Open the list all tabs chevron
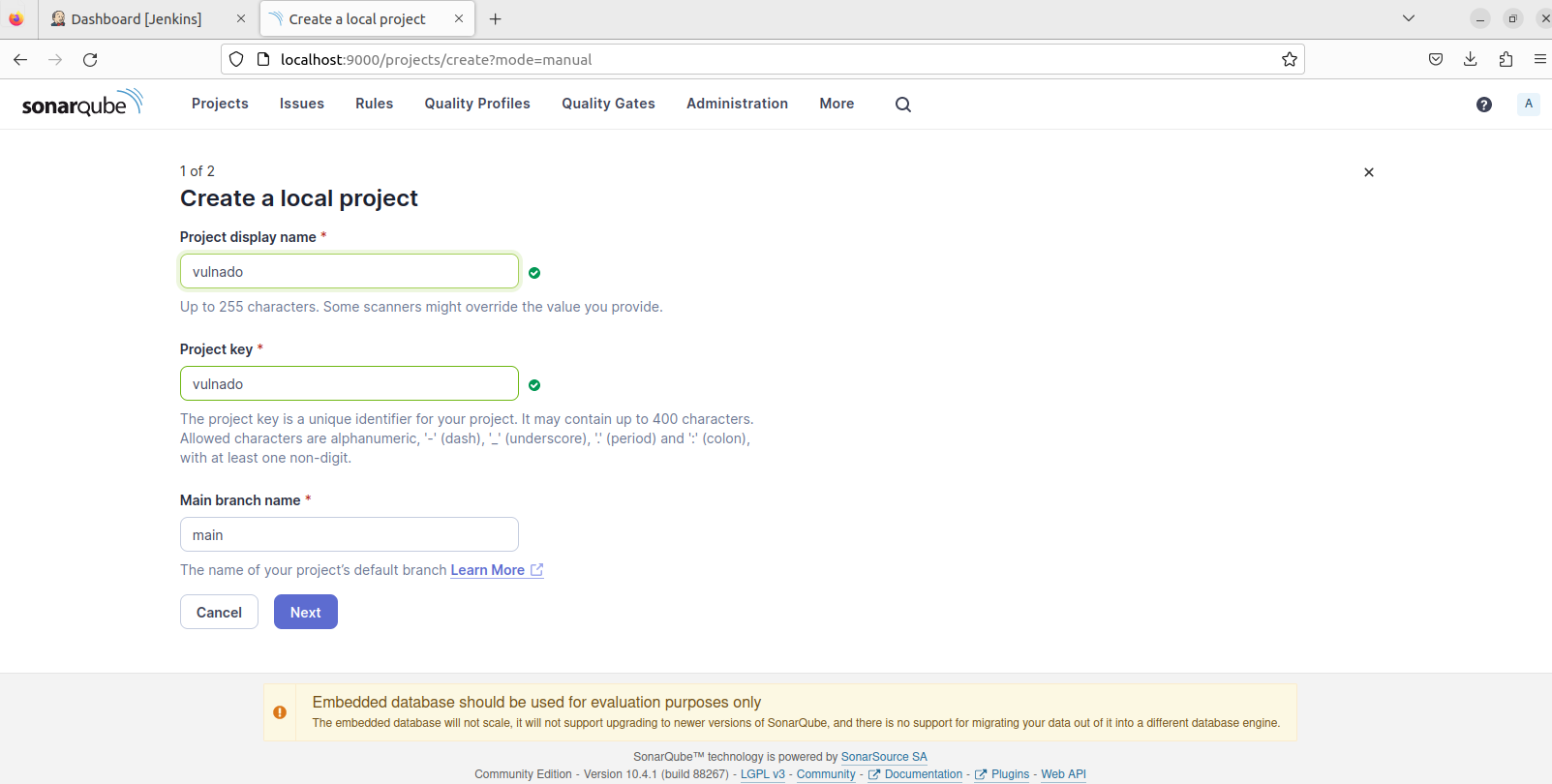The width and height of the screenshot is (1552, 784). 1409,18
